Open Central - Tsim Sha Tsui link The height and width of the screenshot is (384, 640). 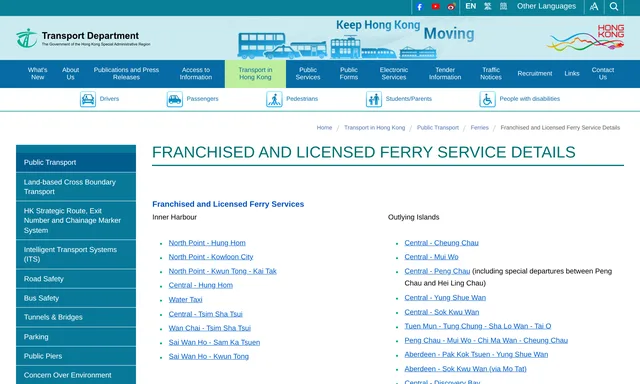(x=205, y=314)
